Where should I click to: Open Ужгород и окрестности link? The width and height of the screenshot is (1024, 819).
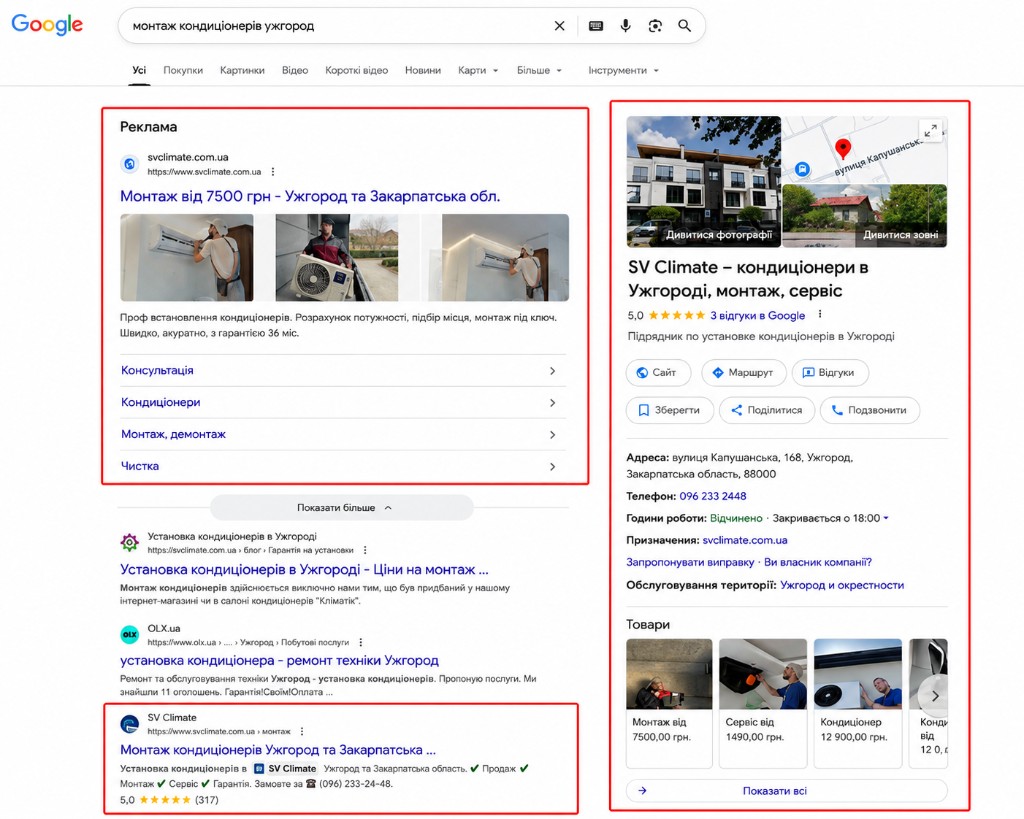pos(842,585)
